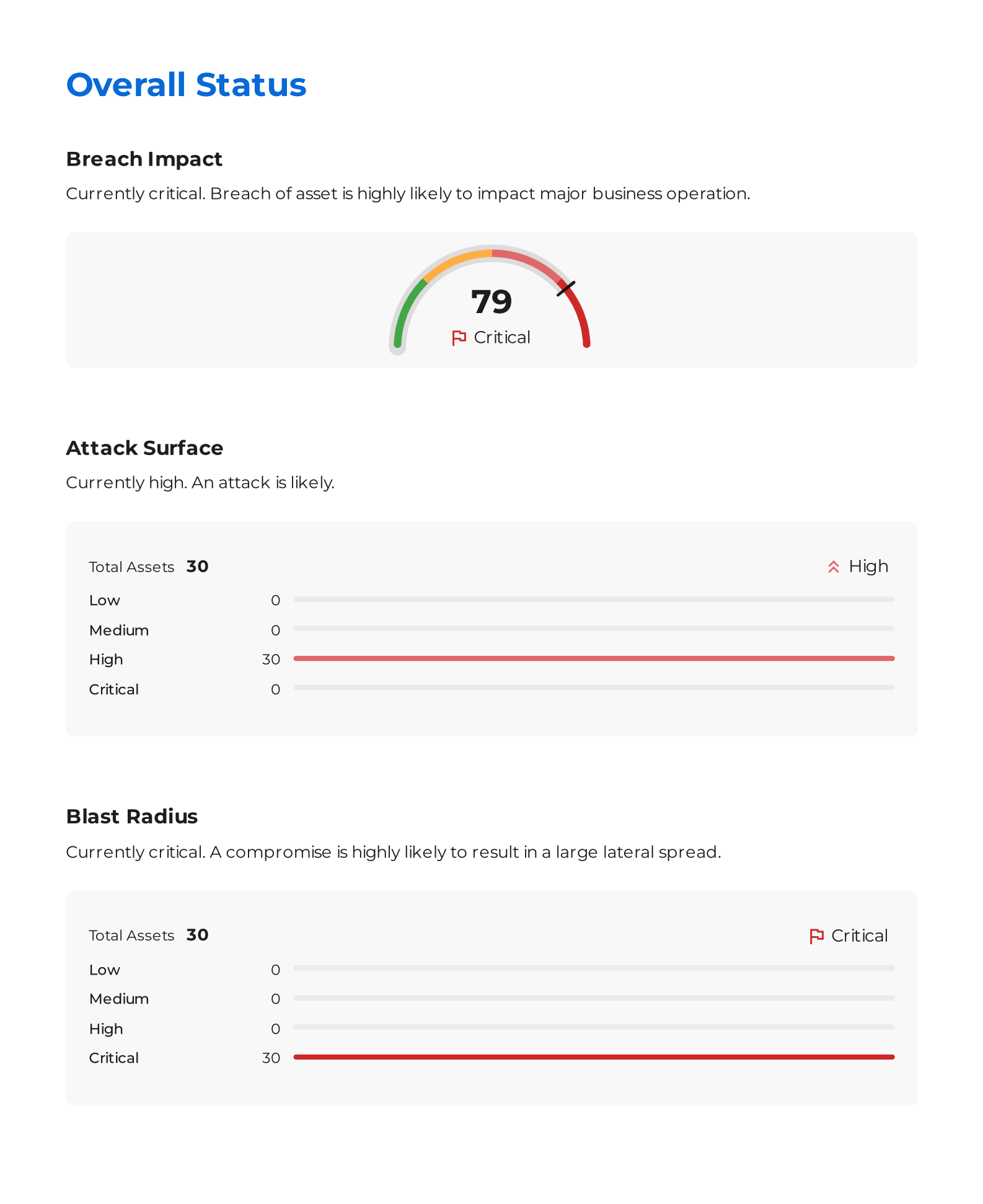The height and width of the screenshot is (1204, 983).
Task: Click the empty Low bar in Attack Surface
Action: pyautogui.click(x=594, y=600)
